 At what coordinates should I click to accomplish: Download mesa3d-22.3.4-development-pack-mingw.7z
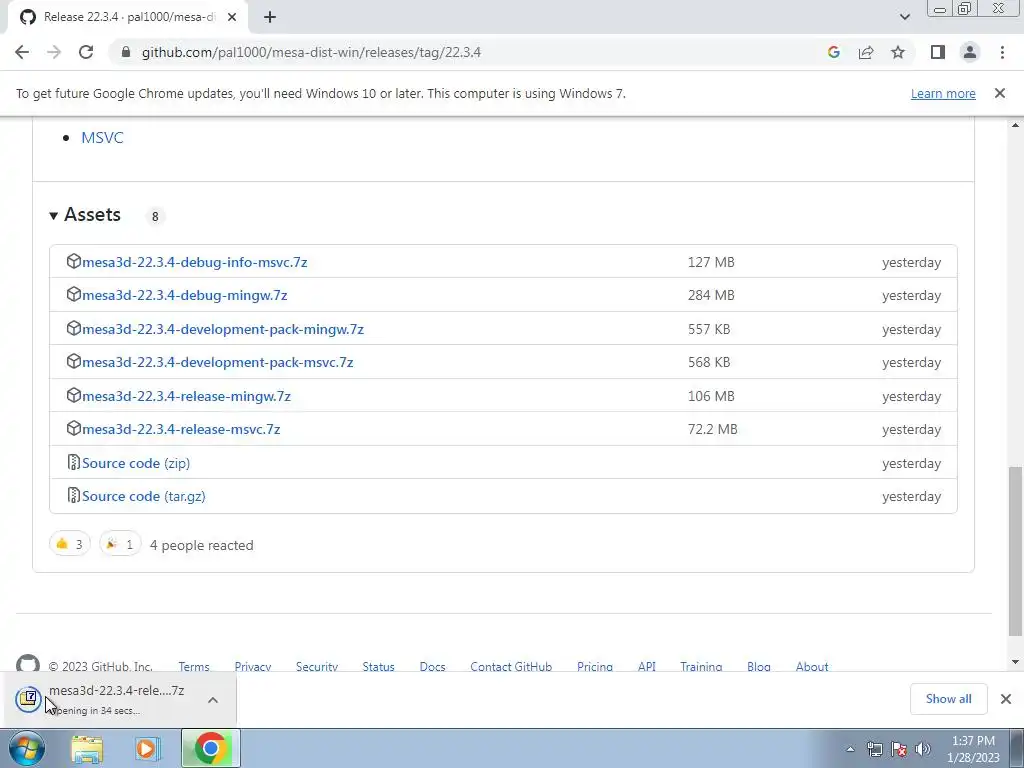point(223,329)
